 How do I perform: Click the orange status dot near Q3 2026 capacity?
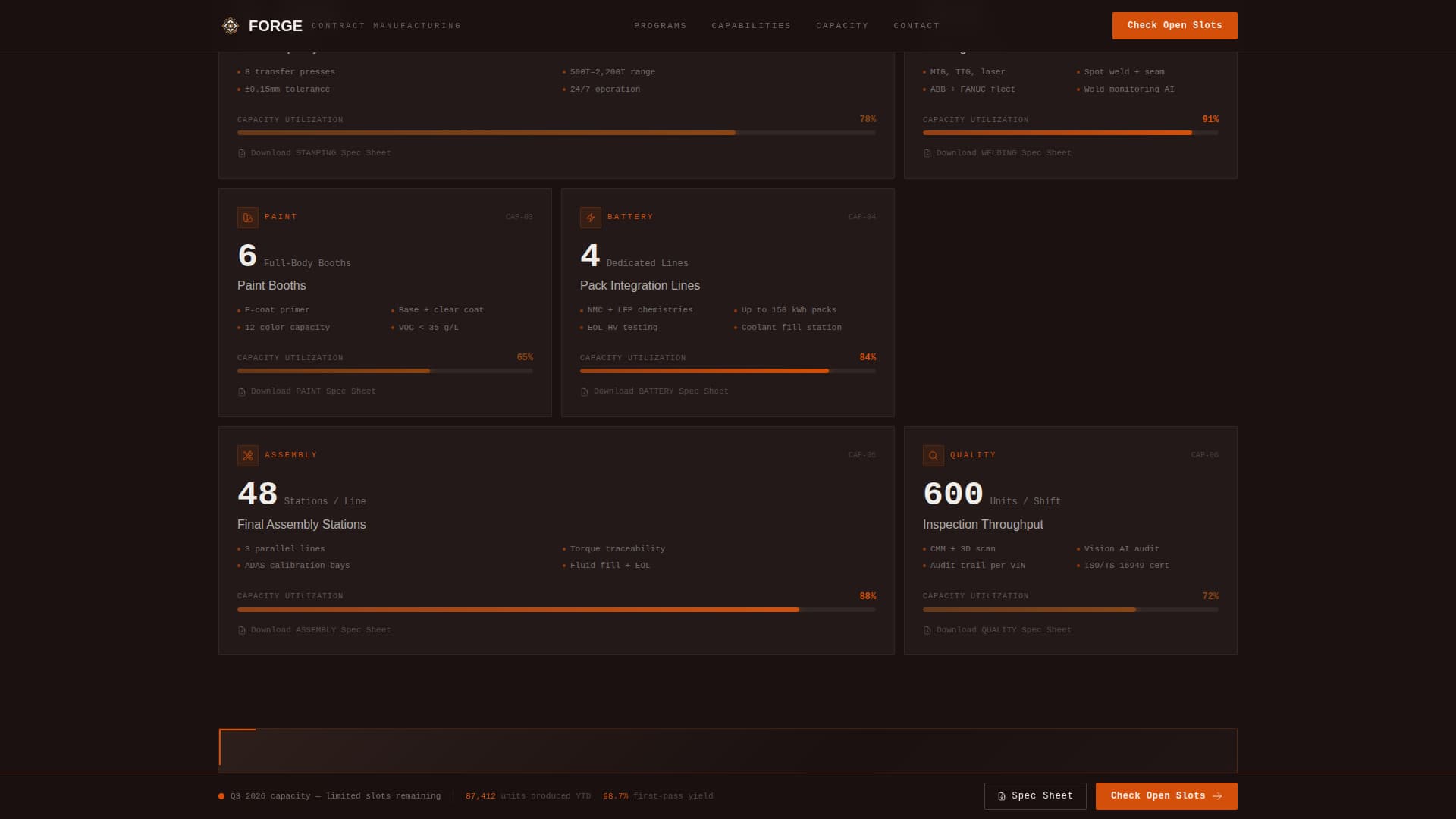click(221, 796)
